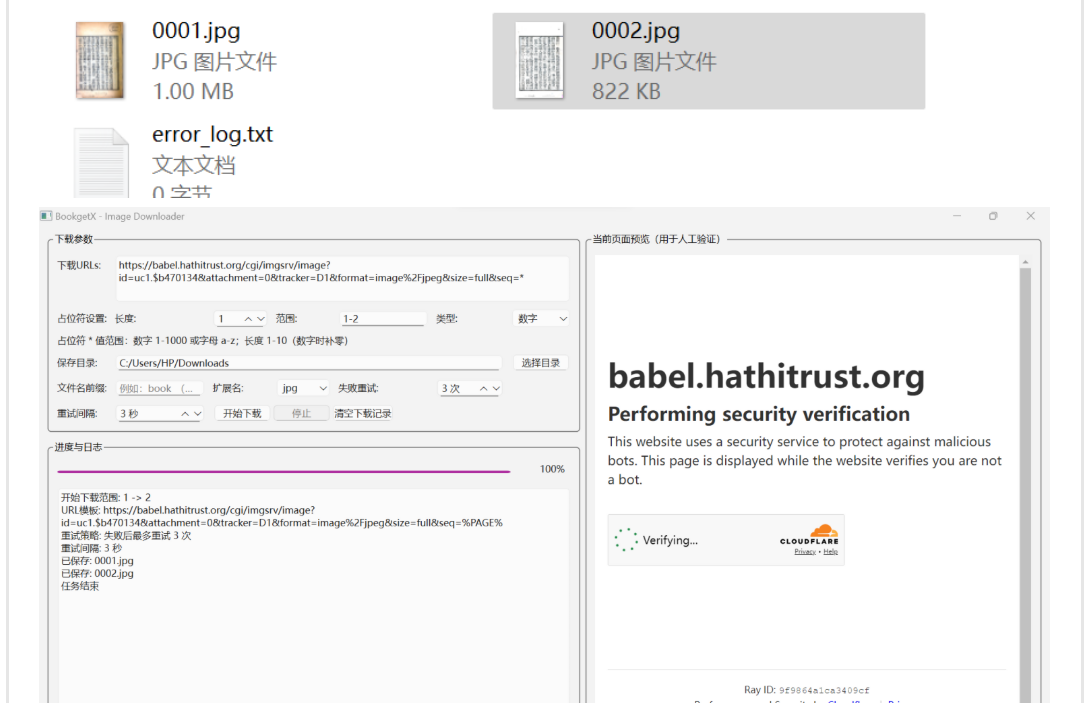This screenshot has height=703, width=1091.
Task: Click the preview pane vertical scrollbar
Action: click(x=1025, y=480)
